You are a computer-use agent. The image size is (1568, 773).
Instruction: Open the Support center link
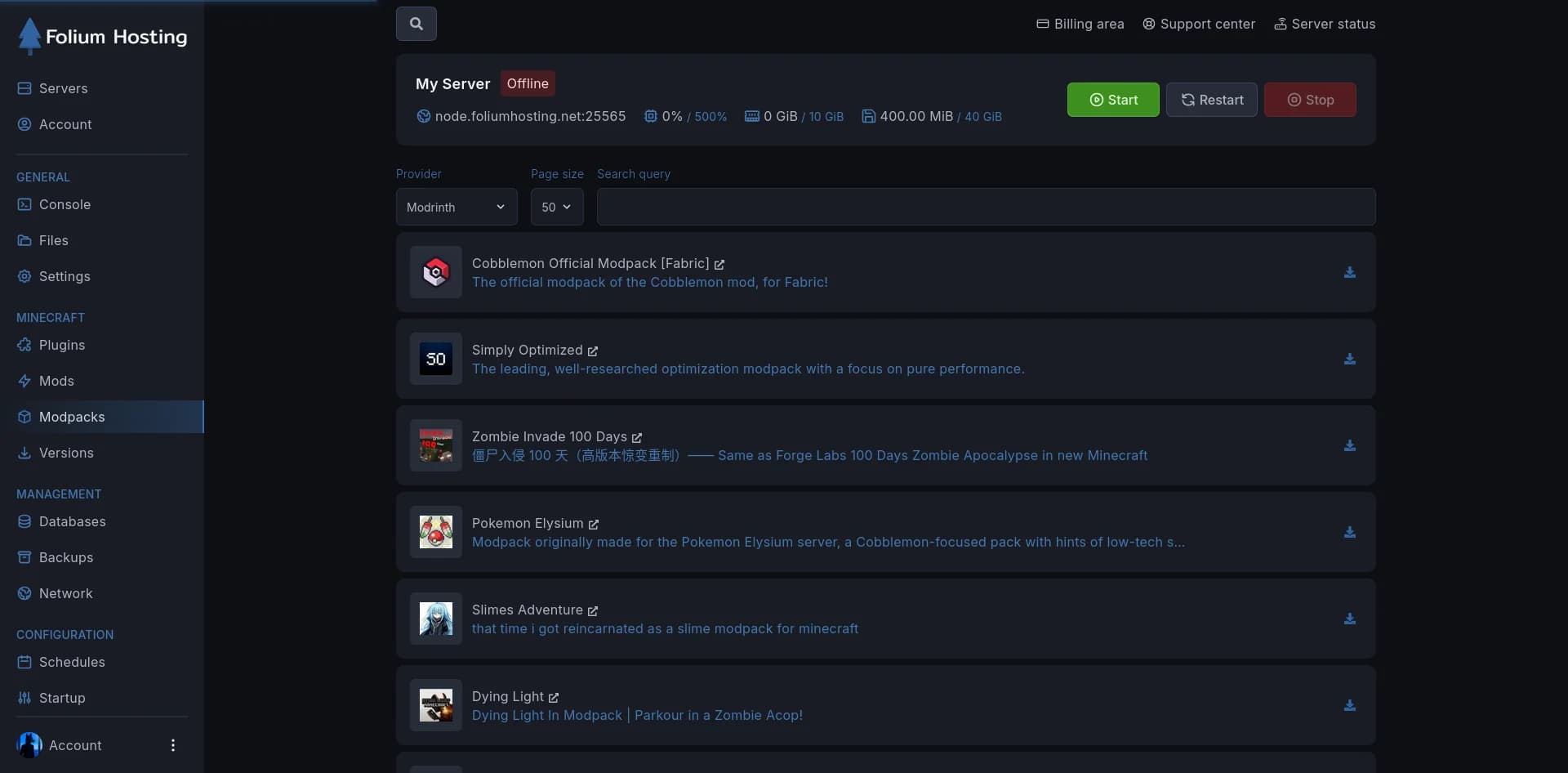pyautogui.click(x=1198, y=24)
